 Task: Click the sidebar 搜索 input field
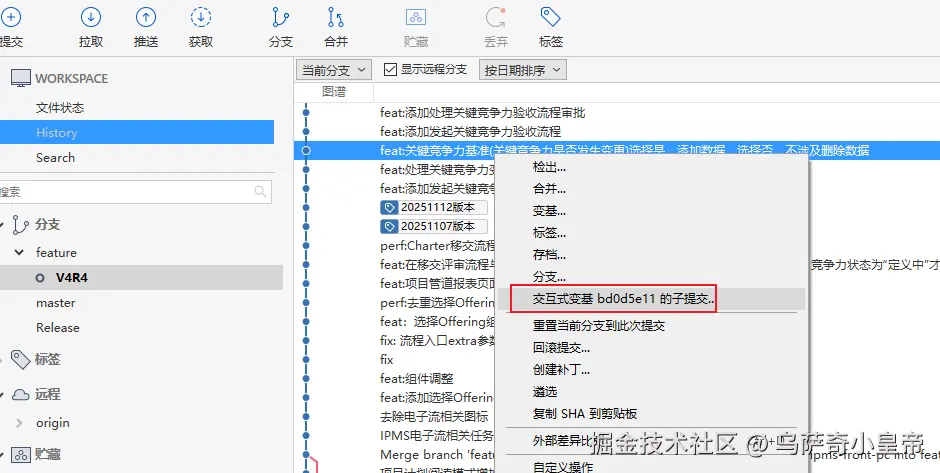point(135,192)
